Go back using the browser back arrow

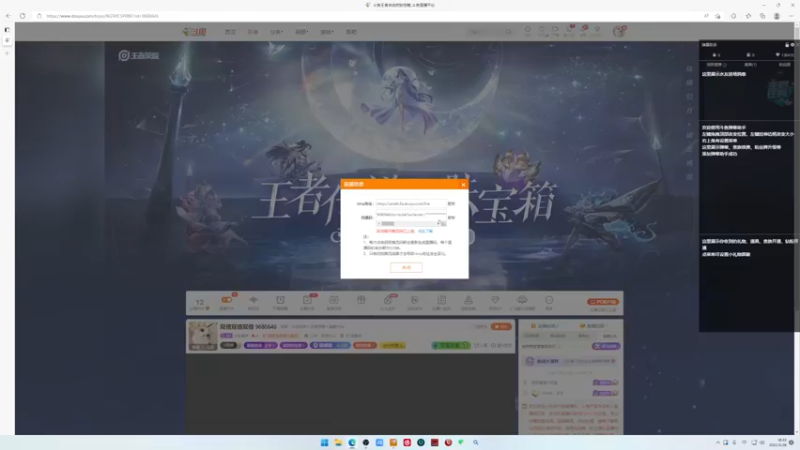pyautogui.click(x=8, y=16)
